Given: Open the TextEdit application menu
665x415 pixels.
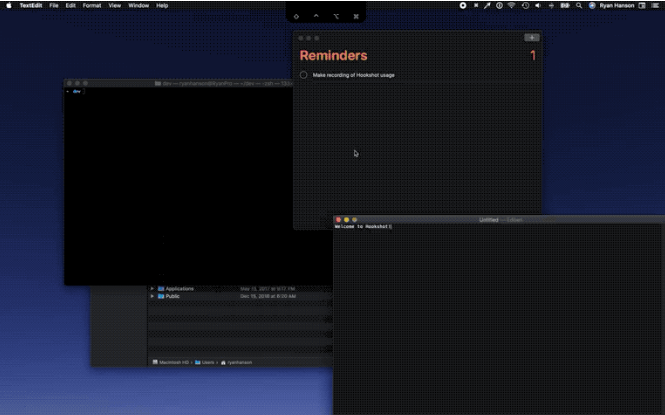Looking at the screenshot, I should click(x=31, y=6).
